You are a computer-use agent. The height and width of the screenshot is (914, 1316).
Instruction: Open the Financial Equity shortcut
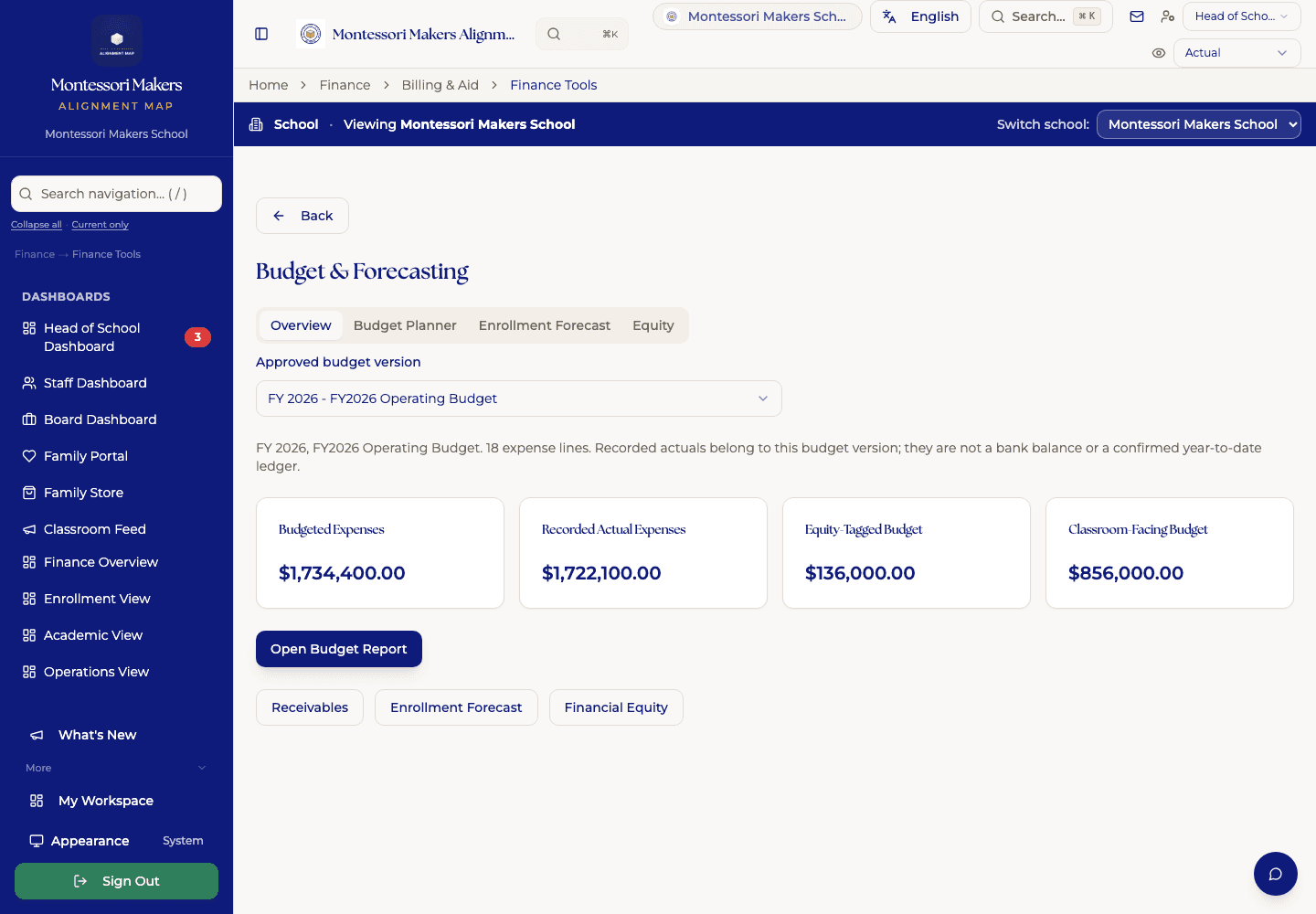[616, 707]
